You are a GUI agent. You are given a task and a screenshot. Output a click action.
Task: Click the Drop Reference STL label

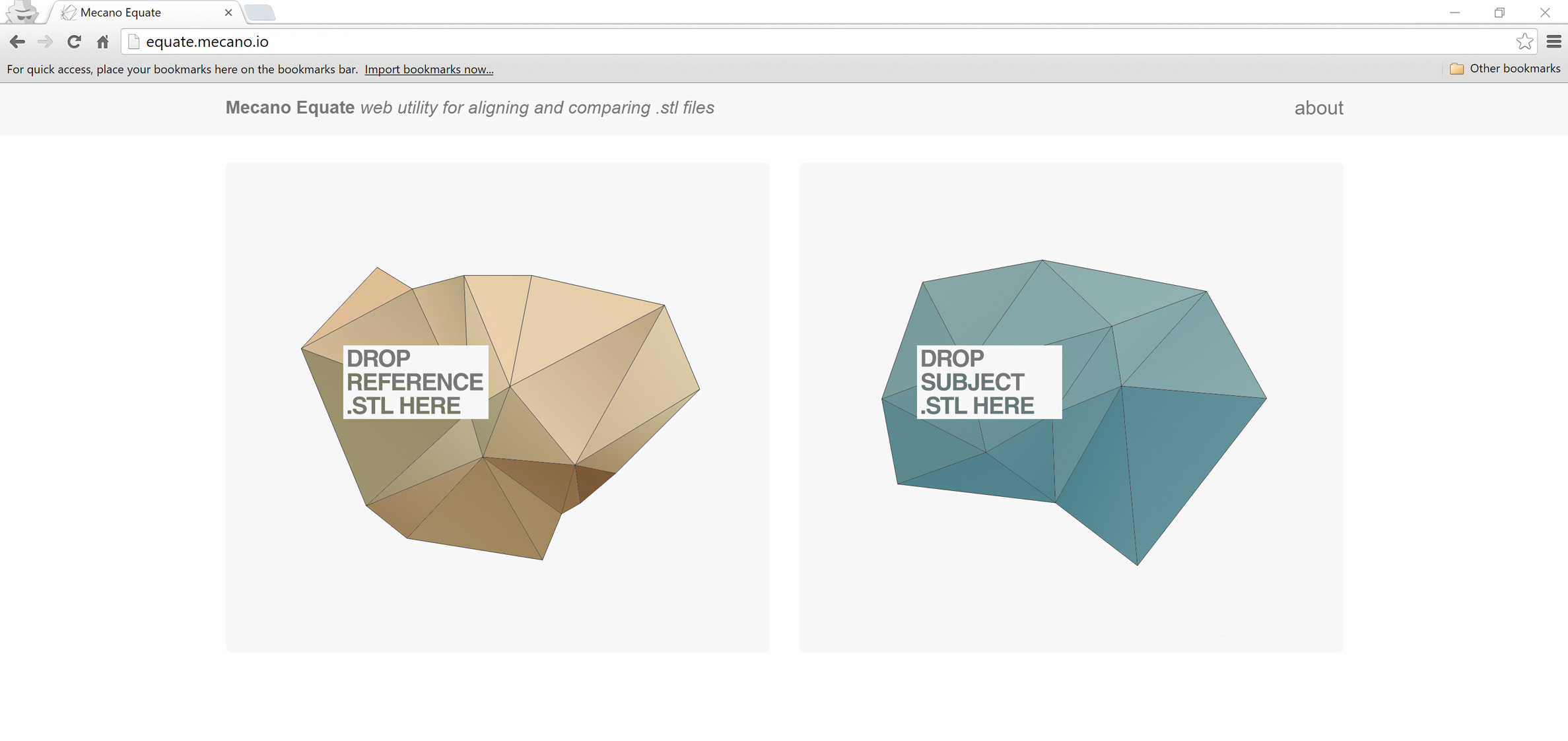pyautogui.click(x=415, y=382)
